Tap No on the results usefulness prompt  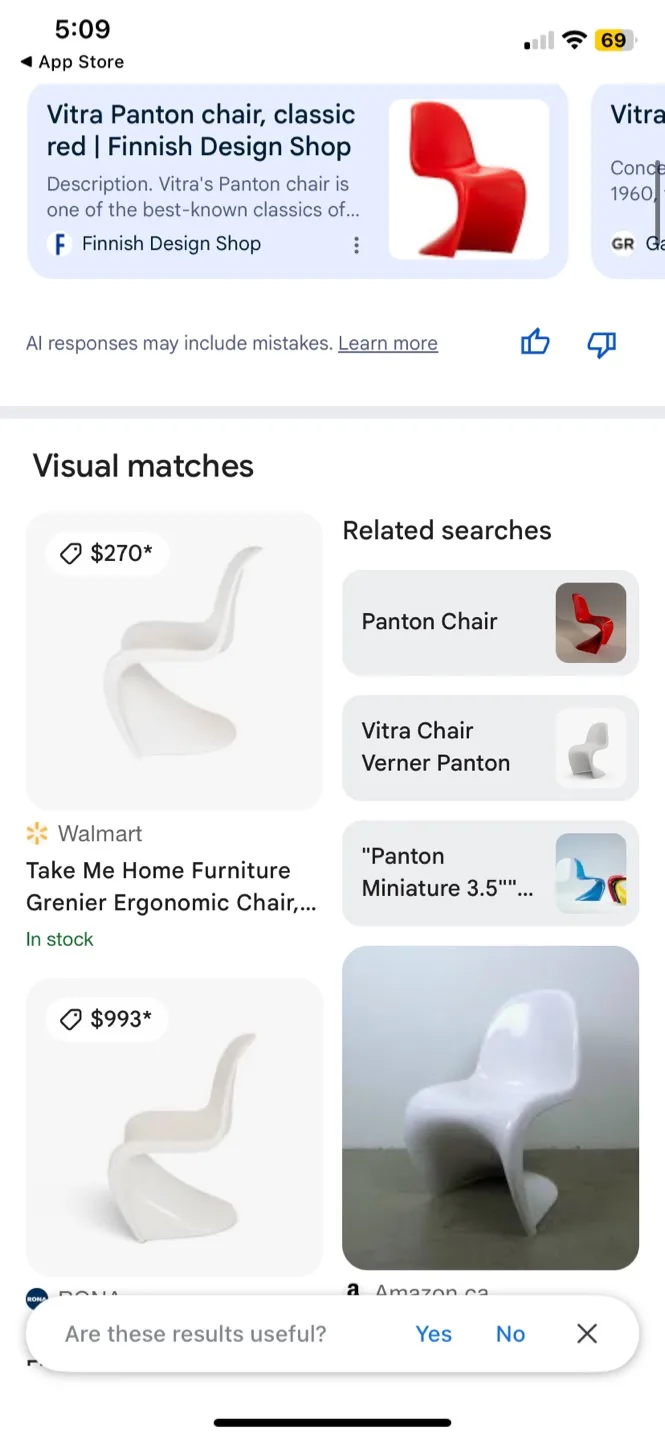[510, 1333]
